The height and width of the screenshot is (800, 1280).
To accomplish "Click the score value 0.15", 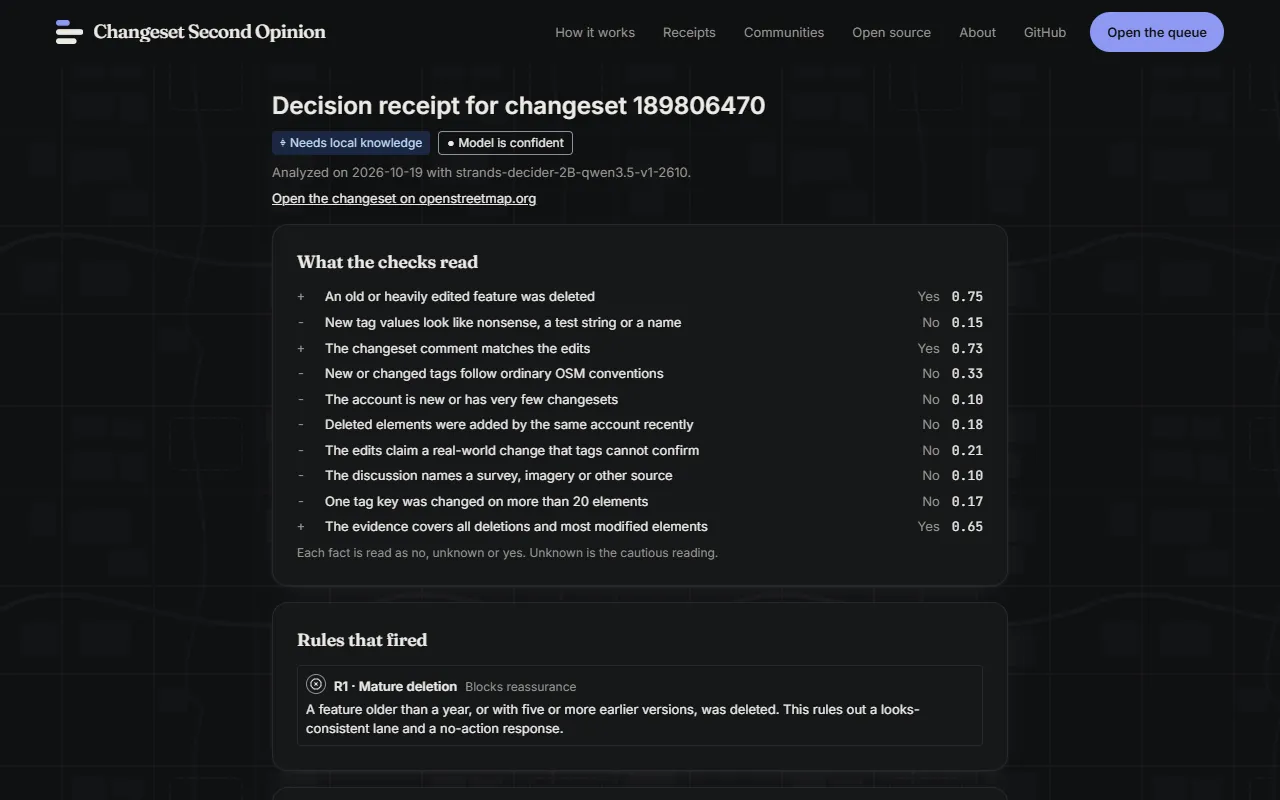I will point(967,322).
